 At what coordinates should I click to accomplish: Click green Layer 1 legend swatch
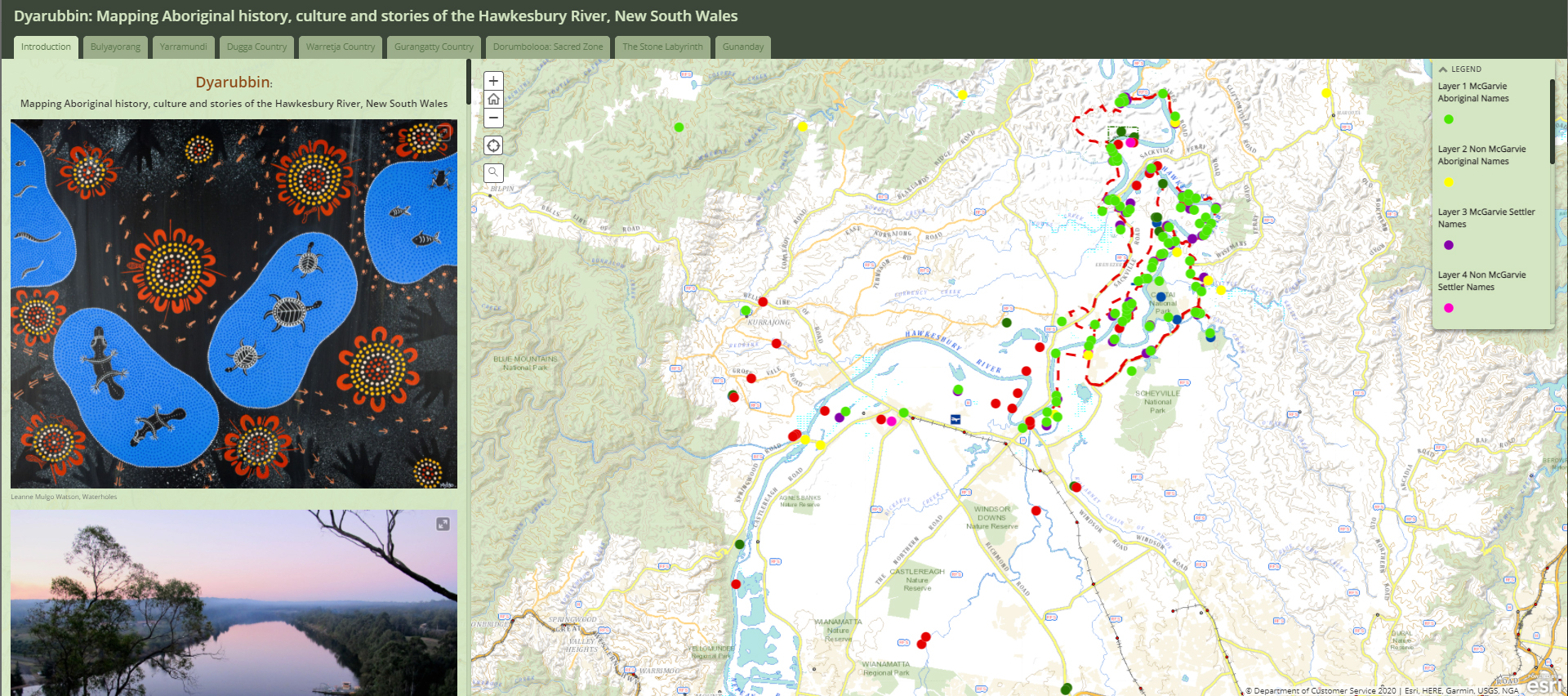click(x=1449, y=119)
